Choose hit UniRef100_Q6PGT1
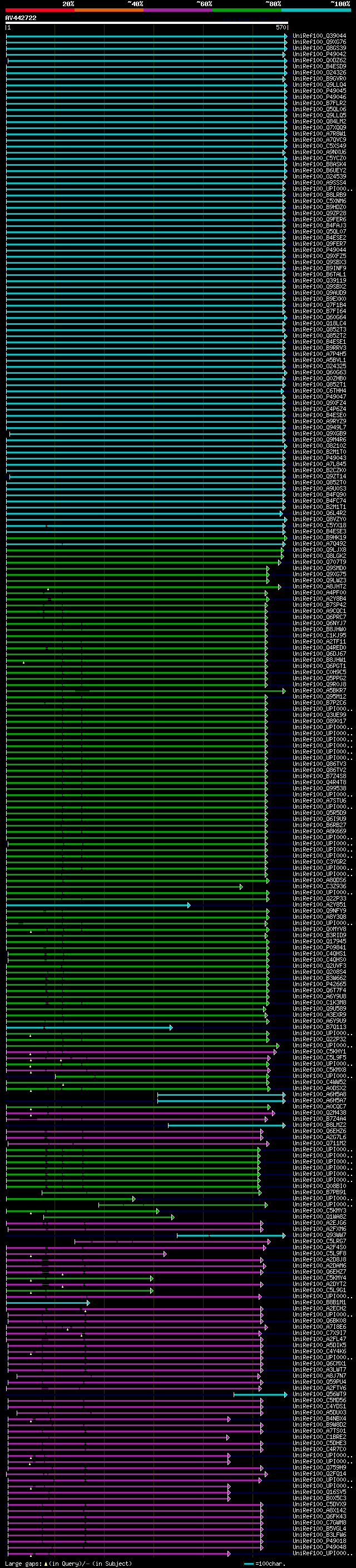Screen dimensions: 356x1568 (319, 666)
